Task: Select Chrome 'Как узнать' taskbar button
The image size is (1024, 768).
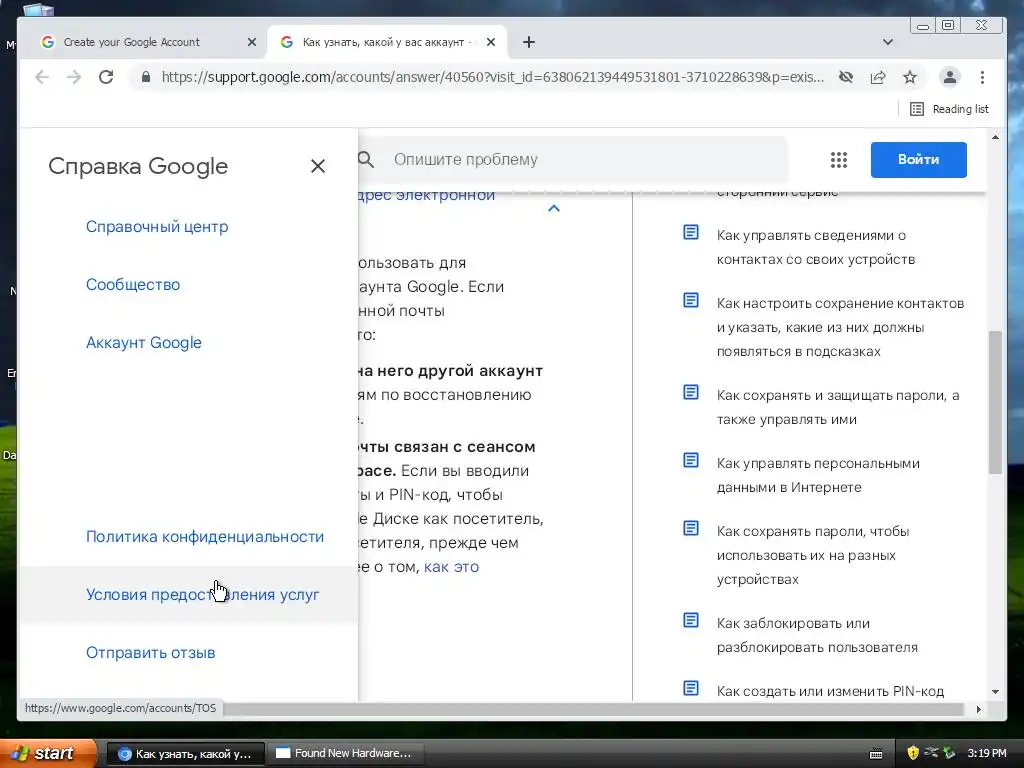Action: tap(185, 754)
